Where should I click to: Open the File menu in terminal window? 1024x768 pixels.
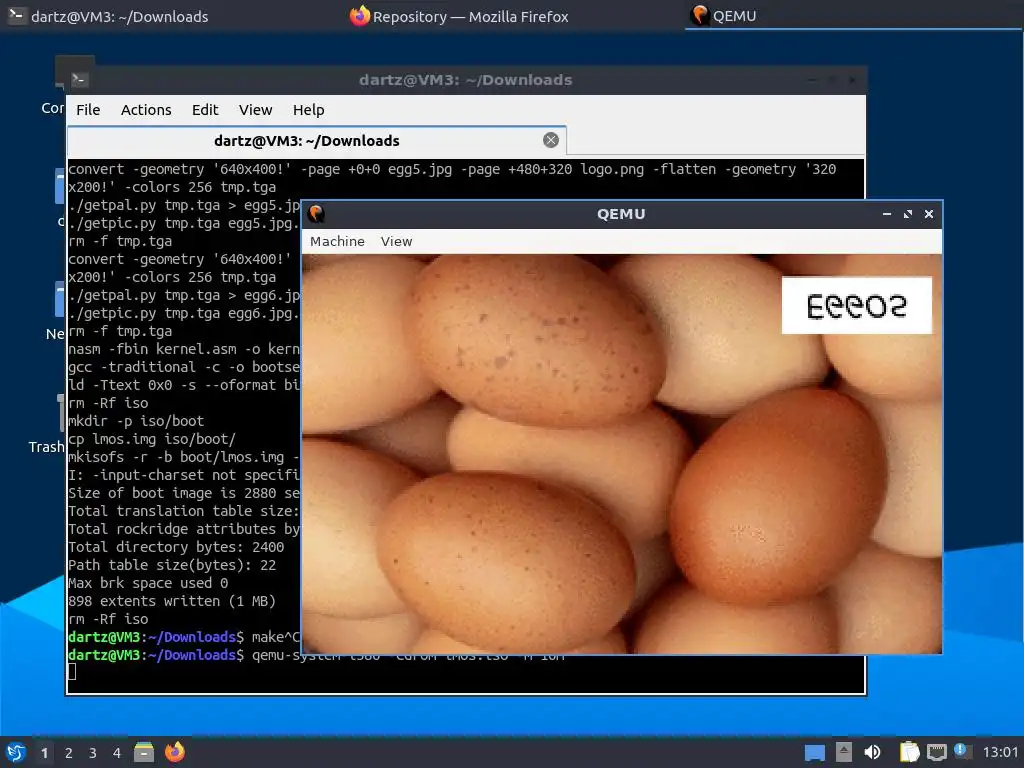pos(88,110)
